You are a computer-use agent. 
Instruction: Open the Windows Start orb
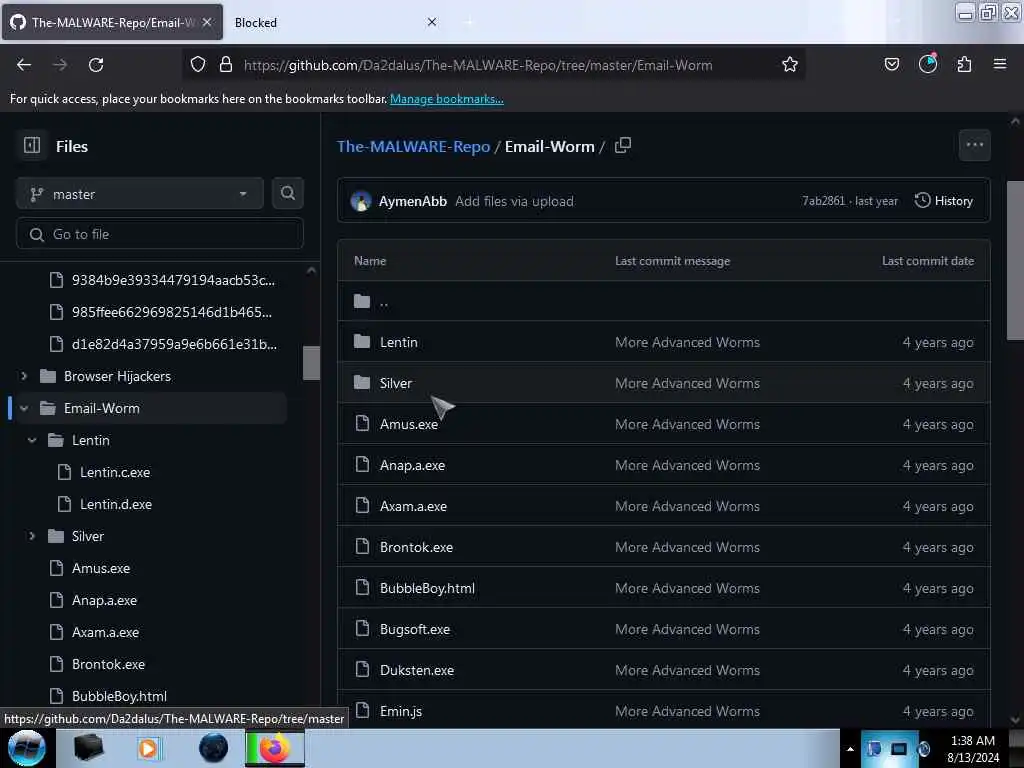pos(26,748)
